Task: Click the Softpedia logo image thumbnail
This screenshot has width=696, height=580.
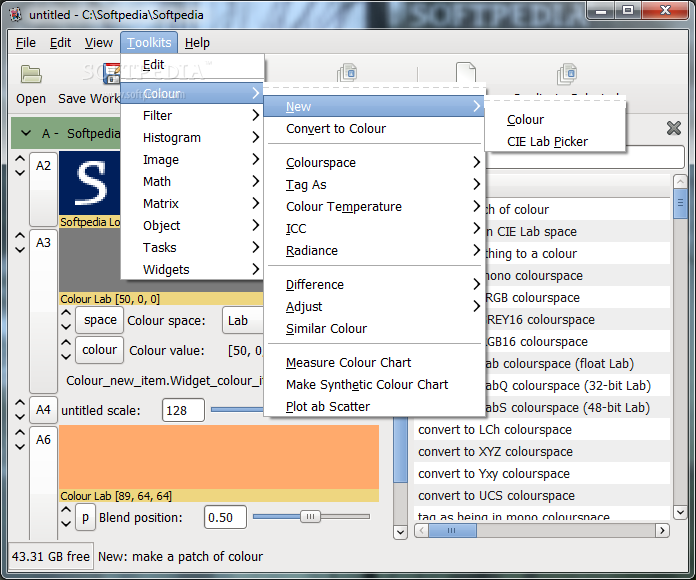Action: (x=90, y=185)
